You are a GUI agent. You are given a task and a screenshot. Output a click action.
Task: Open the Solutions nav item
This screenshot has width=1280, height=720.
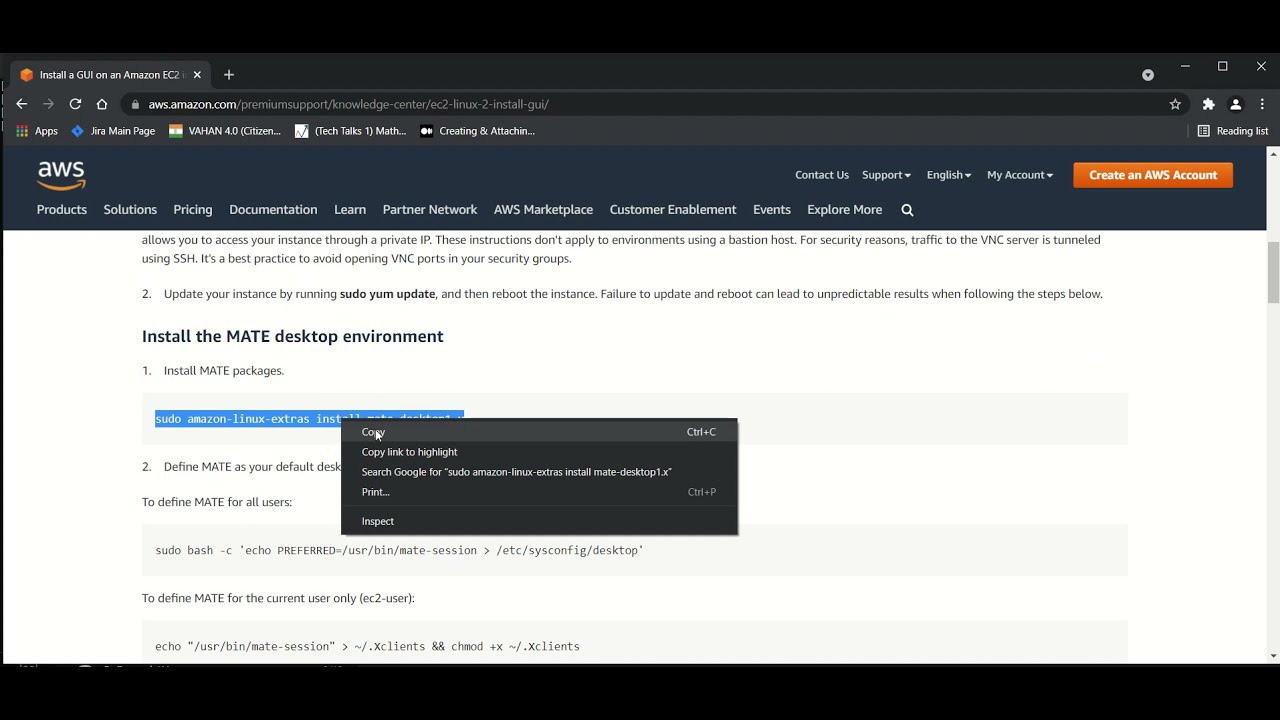(x=130, y=210)
